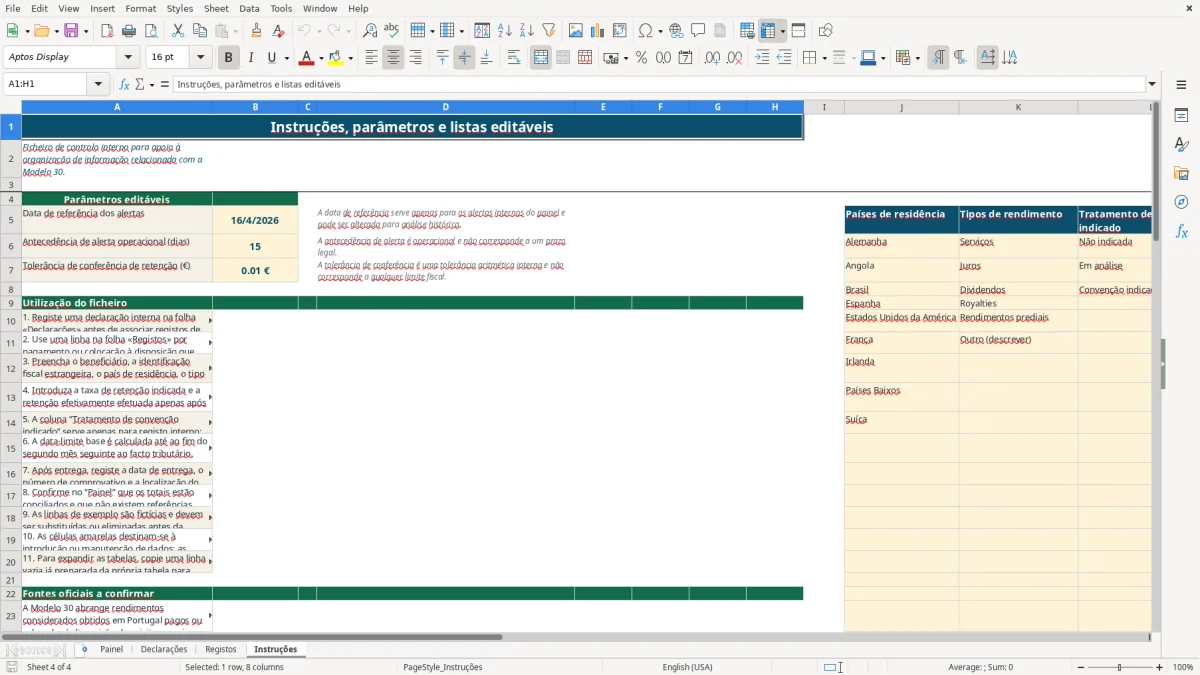Copy the selection
This screenshot has height=675, width=1200.
click(x=199, y=31)
